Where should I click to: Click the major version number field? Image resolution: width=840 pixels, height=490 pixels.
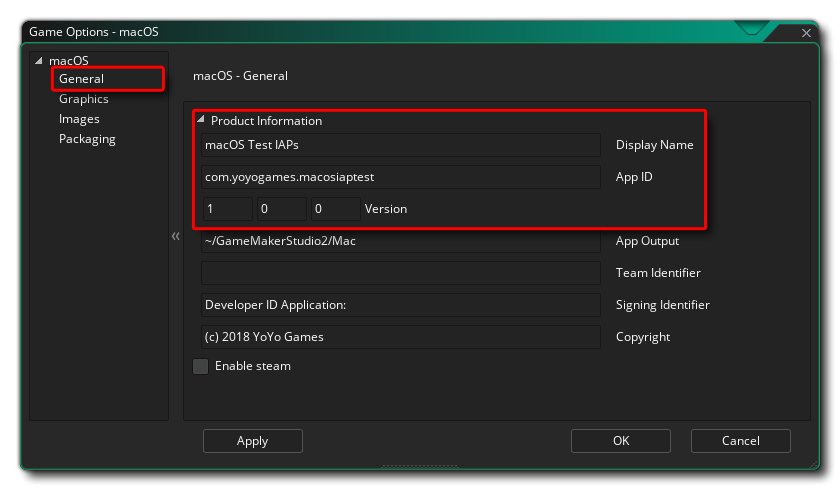tap(228, 209)
